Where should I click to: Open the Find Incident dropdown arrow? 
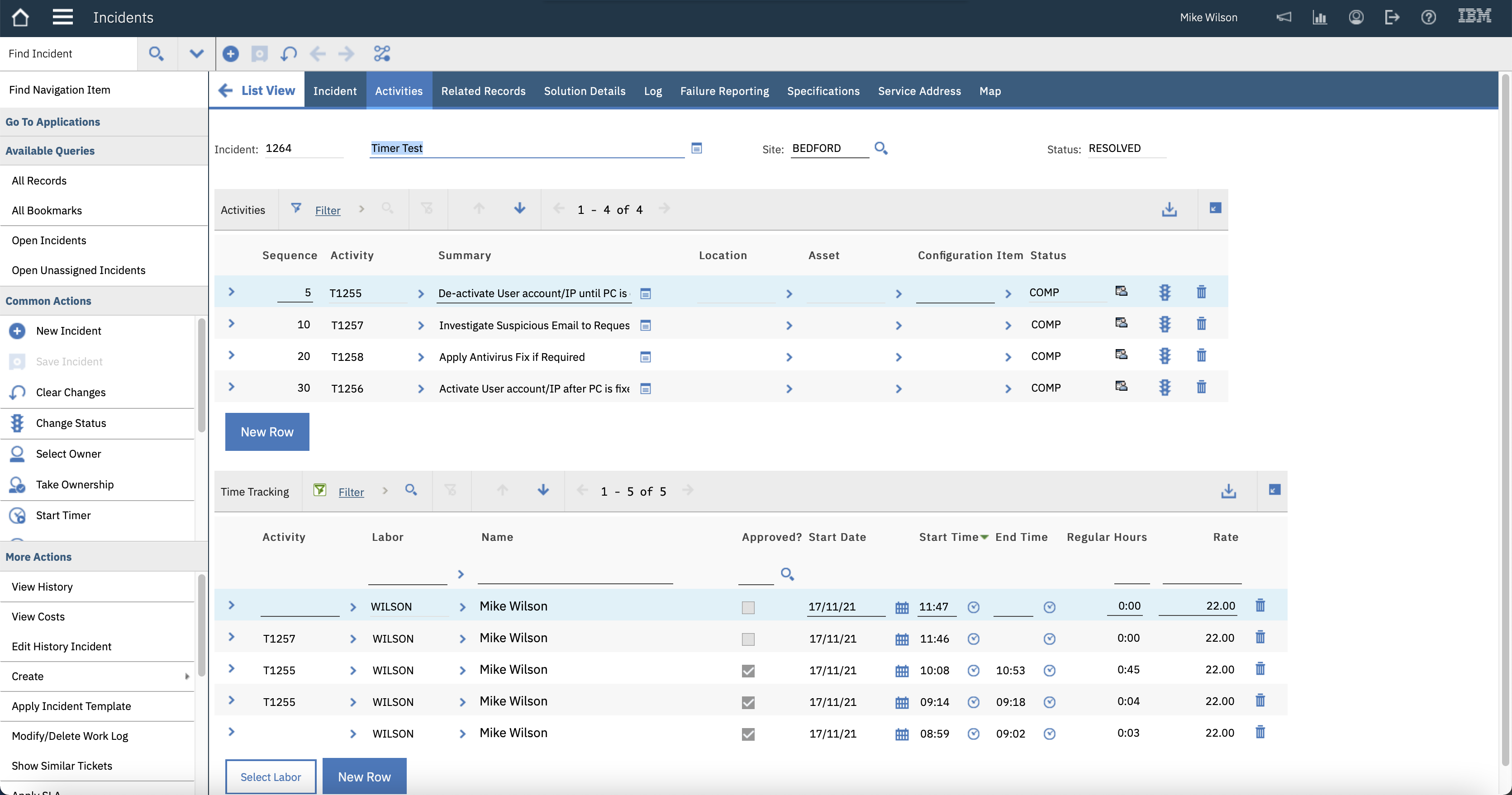(196, 53)
